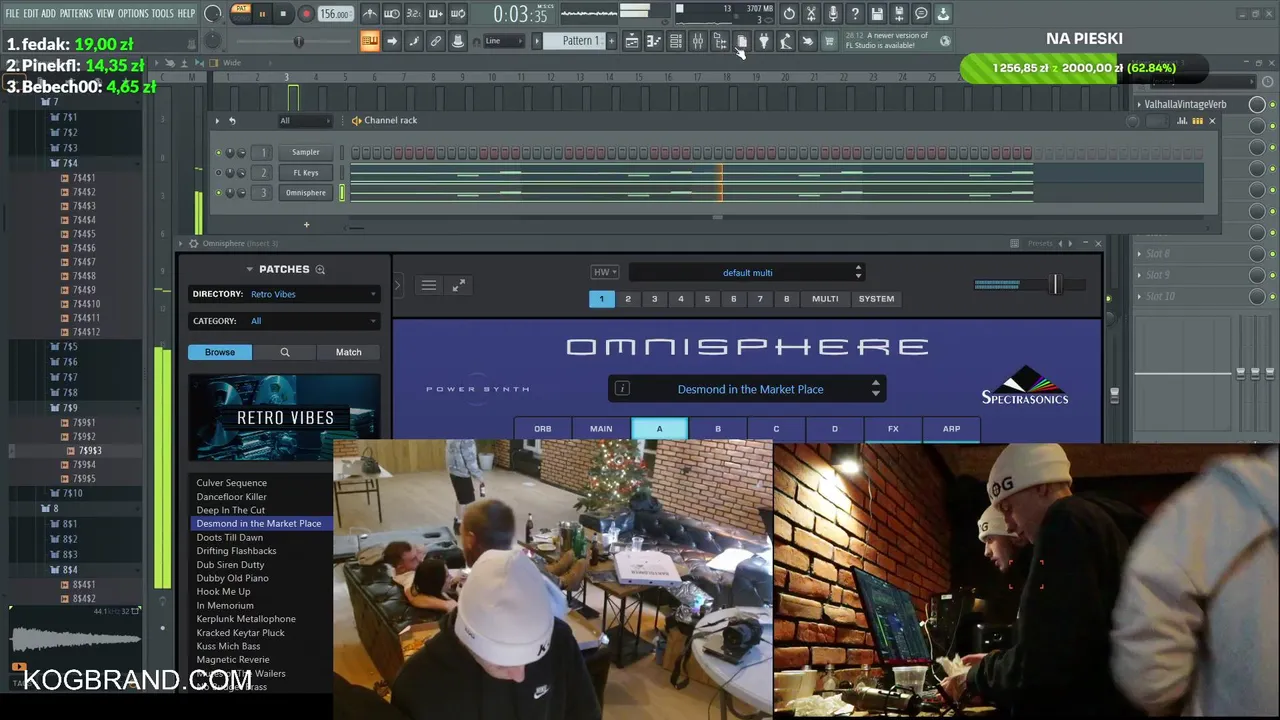Open the 'default multi' dropdown in Omnisphere
This screenshot has height=720, width=1280.
(x=748, y=272)
